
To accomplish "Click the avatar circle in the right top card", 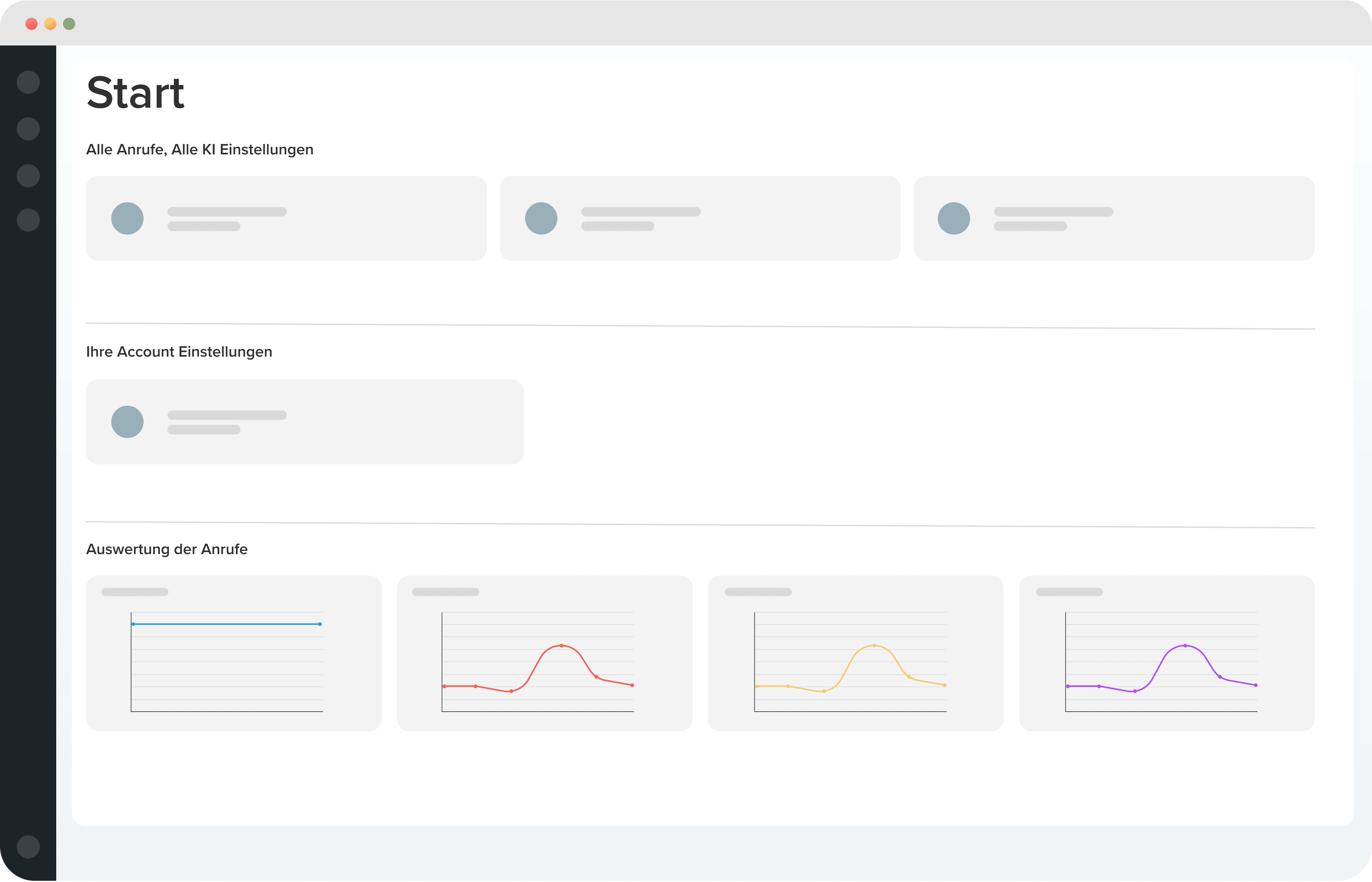I will coord(954,218).
